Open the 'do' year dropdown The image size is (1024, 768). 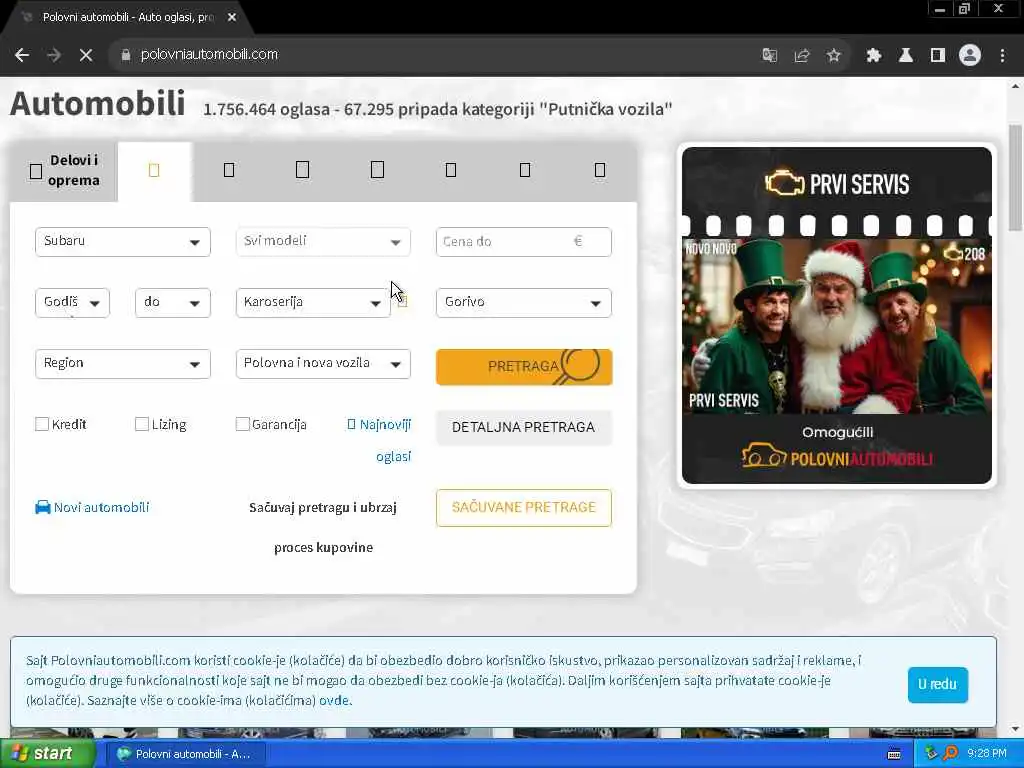[173, 303]
